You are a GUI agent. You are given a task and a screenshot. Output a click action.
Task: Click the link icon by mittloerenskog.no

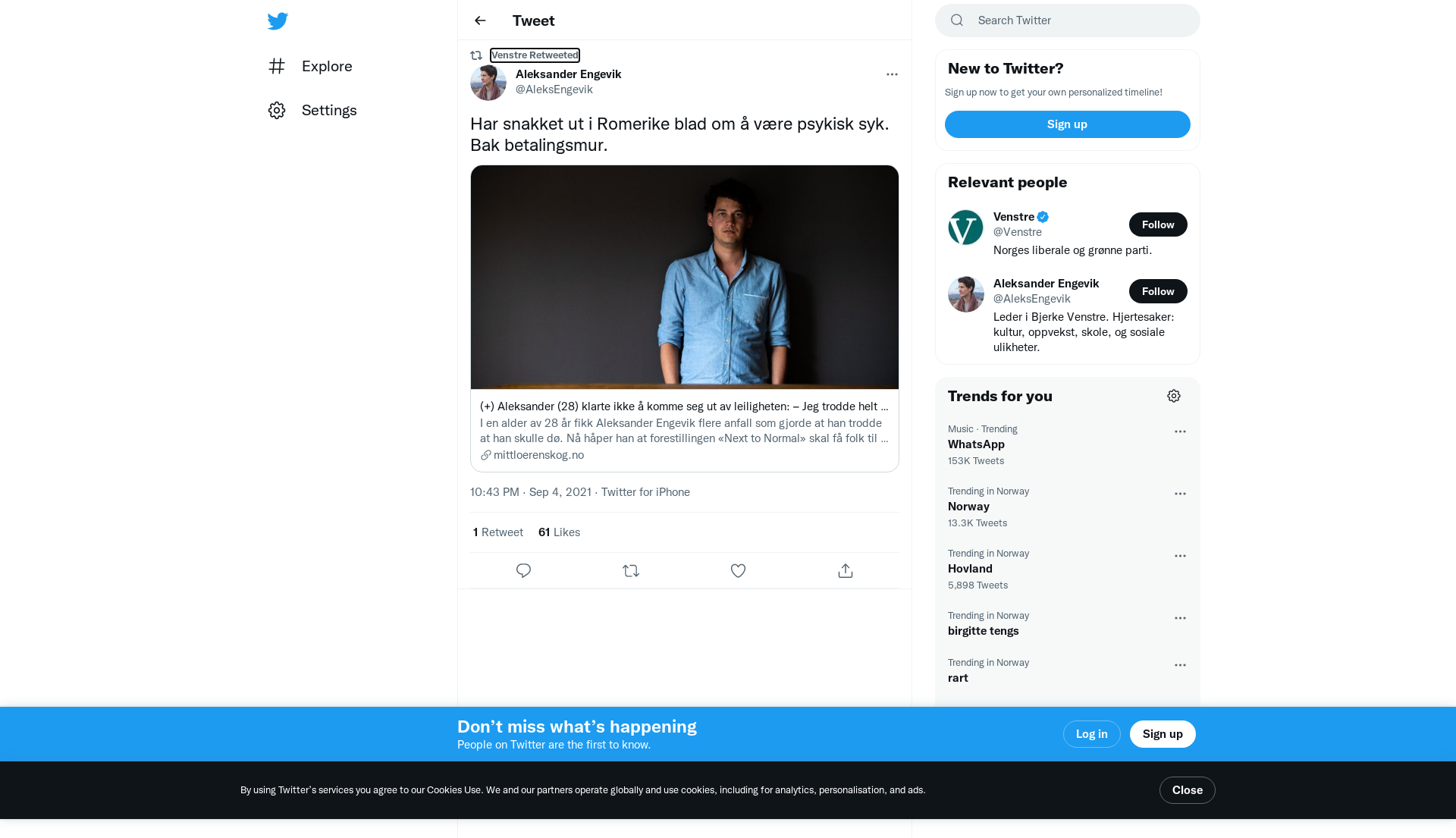(486, 455)
